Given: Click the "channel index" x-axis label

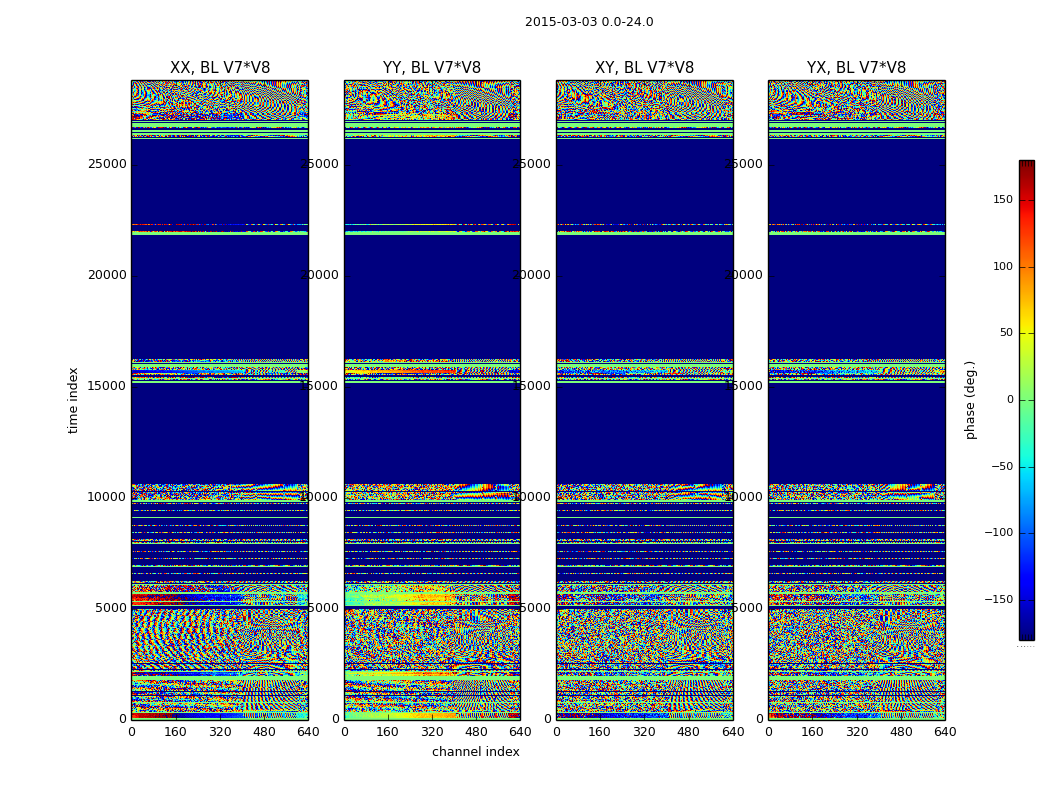Looking at the screenshot, I should tap(476, 752).
